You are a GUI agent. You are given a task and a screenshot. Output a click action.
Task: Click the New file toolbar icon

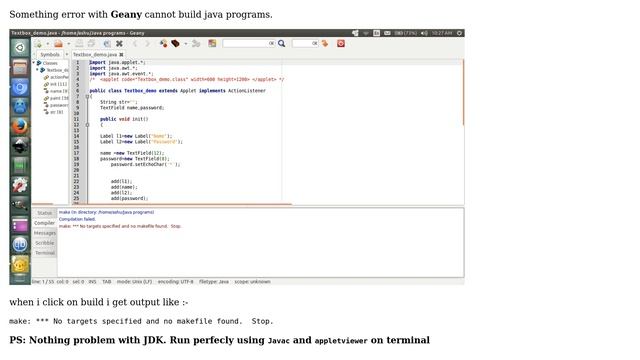tap(38, 44)
